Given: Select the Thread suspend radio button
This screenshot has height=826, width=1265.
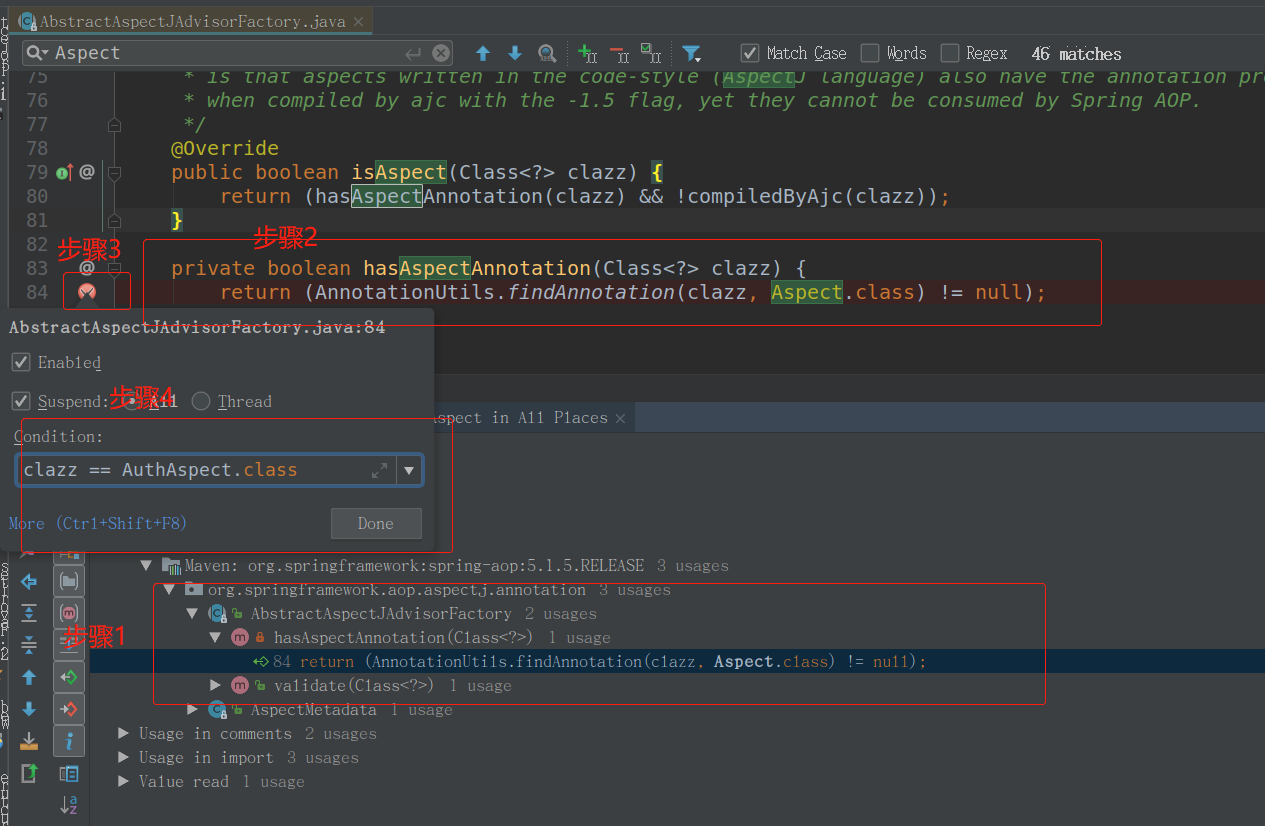Looking at the screenshot, I should point(201,401).
